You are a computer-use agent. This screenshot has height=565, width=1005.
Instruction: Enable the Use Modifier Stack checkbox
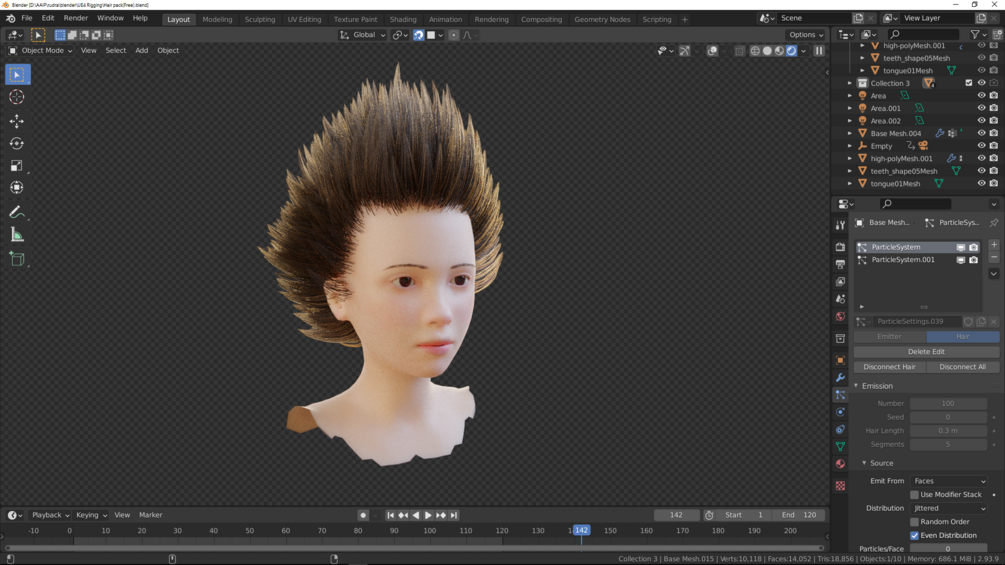pyautogui.click(x=914, y=495)
